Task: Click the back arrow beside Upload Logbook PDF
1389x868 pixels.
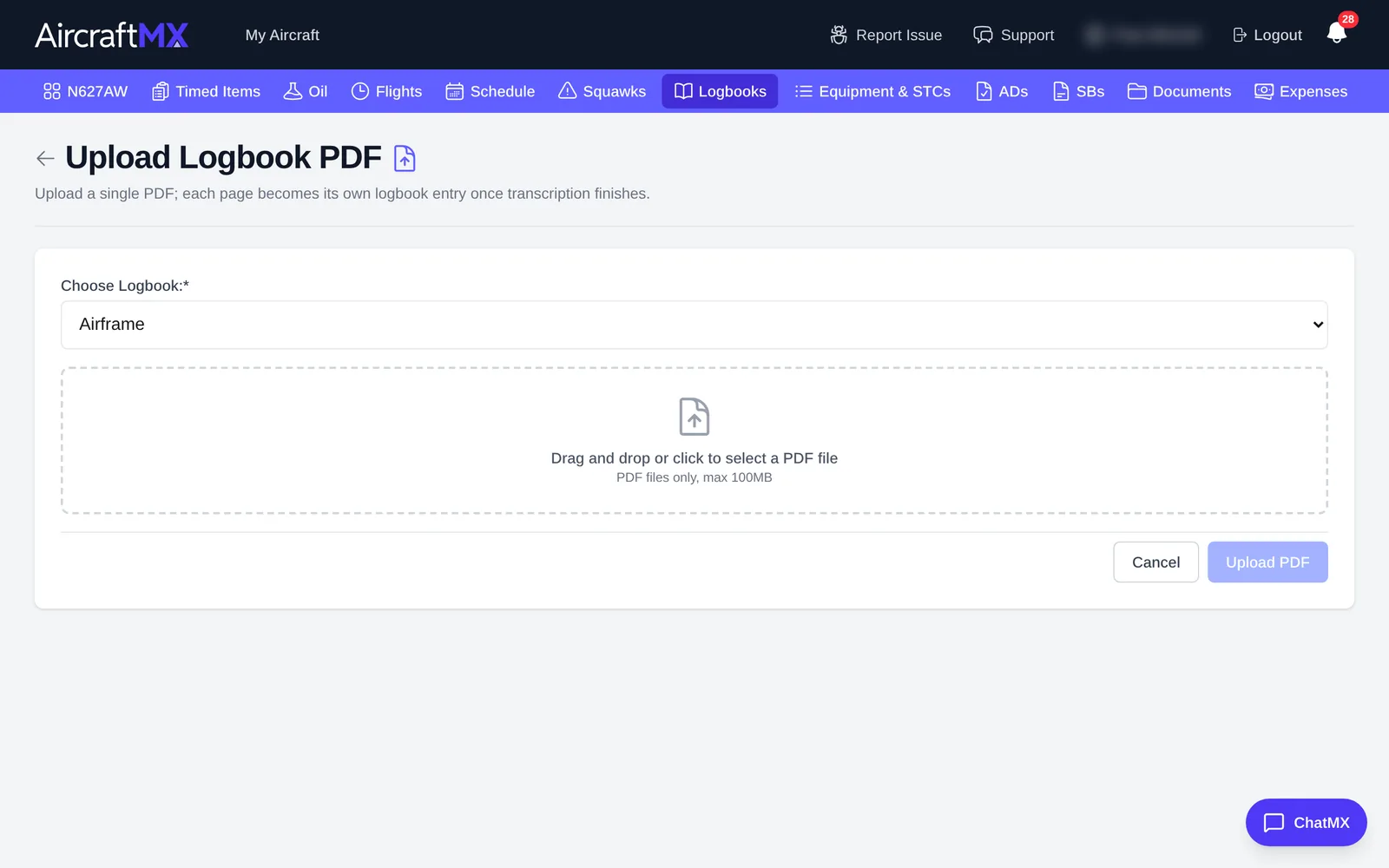Action: pyautogui.click(x=45, y=158)
